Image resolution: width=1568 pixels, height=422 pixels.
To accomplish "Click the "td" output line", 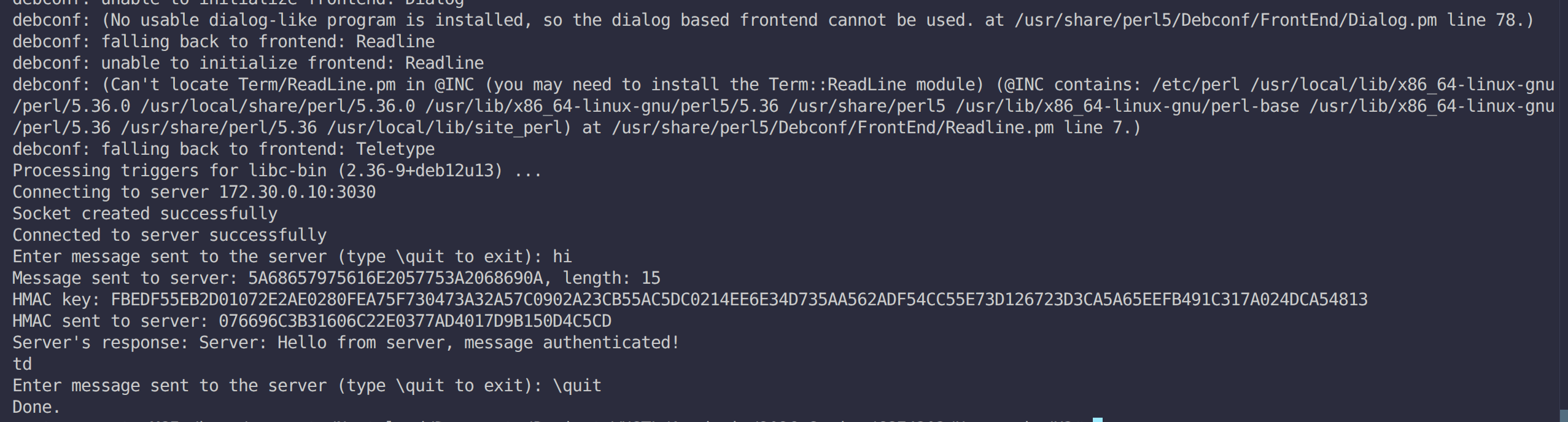I will pos(22,364).
